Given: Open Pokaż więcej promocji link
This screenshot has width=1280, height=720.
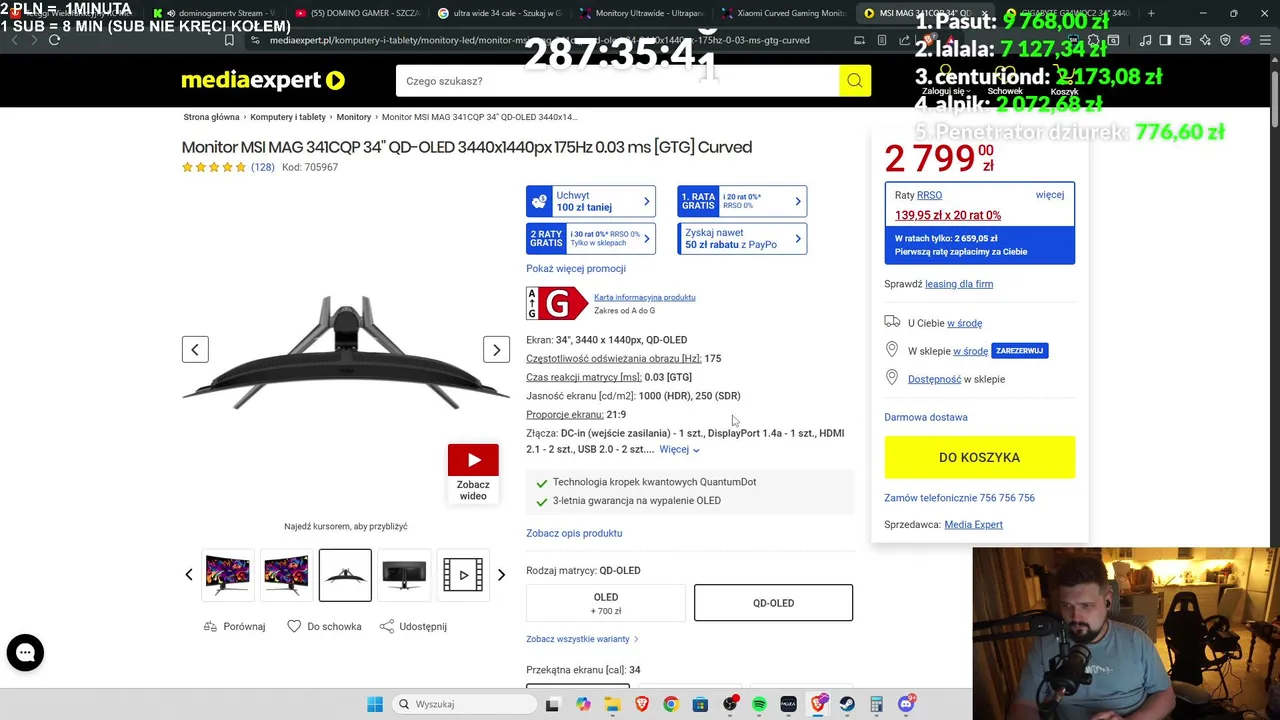Looking at the screenshot, I should pos(576,268).
